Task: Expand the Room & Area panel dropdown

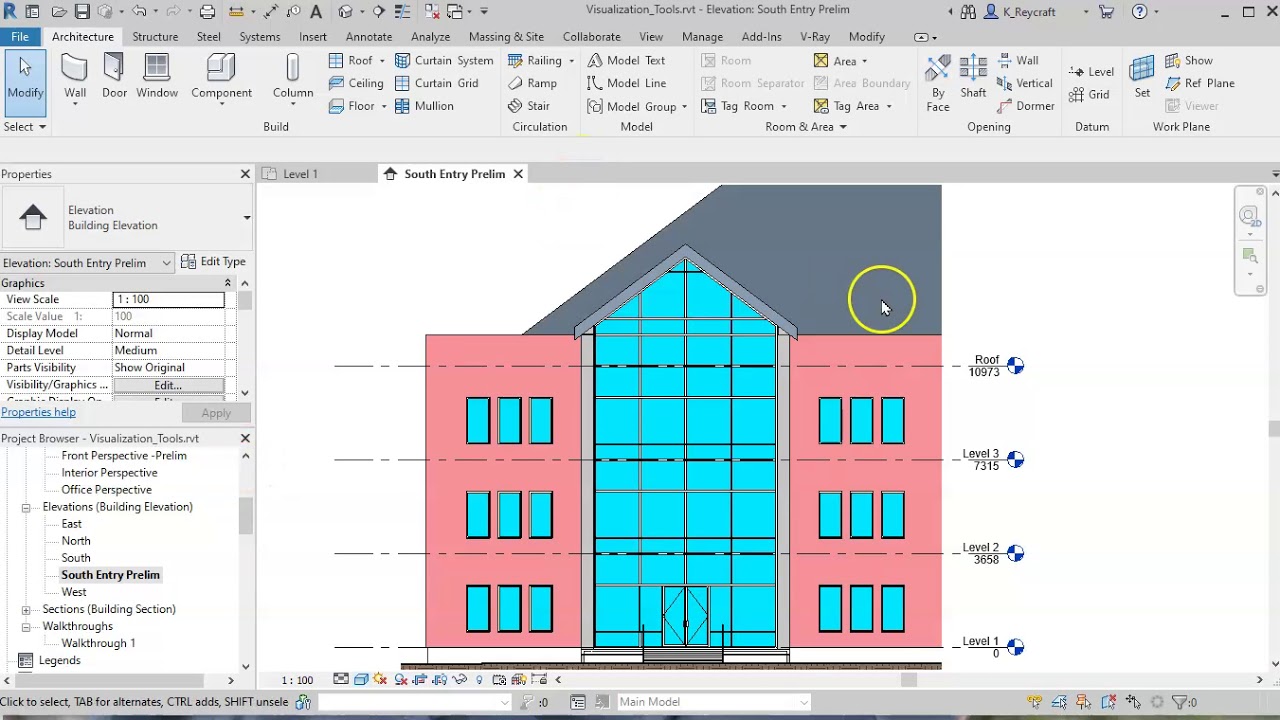Action: click(843, 127)
